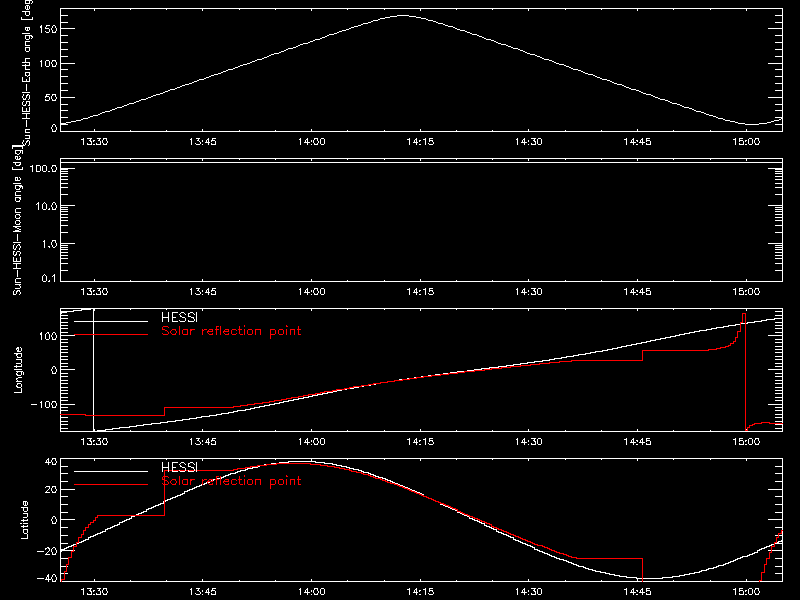Click 0.1 tick on Moon angle axis
Screen dimensions: 800x600
pyautogui.click(x=49, y=278)
